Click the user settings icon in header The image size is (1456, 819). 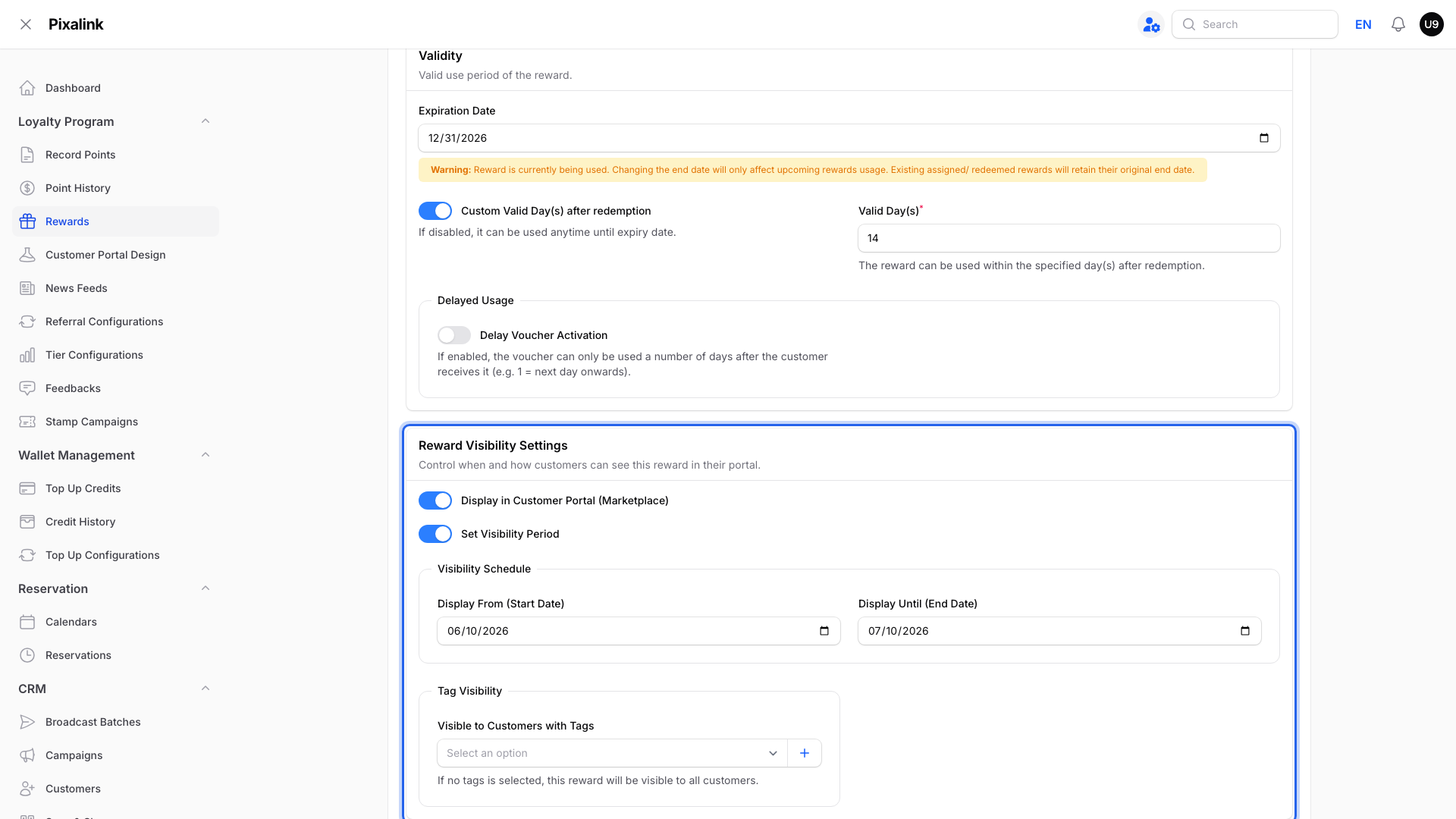click(1151, 24)
